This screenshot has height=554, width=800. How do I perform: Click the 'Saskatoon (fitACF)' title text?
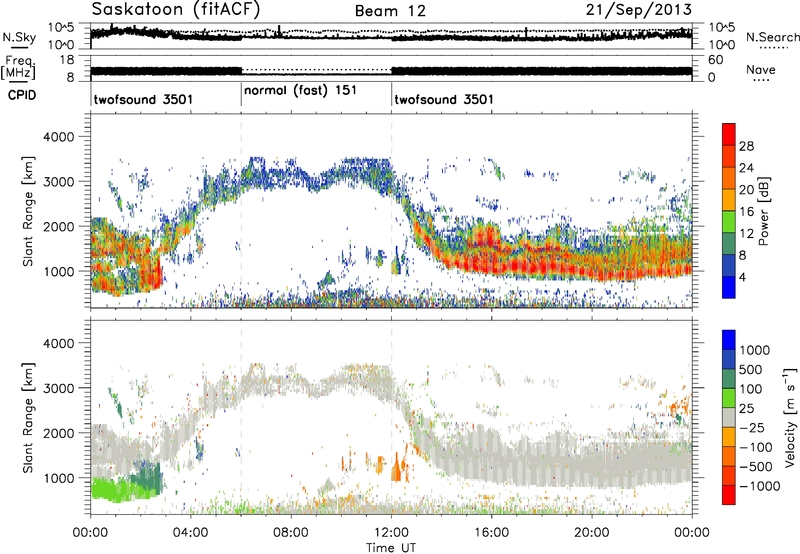pyautogui.click(x=176, y=10)
